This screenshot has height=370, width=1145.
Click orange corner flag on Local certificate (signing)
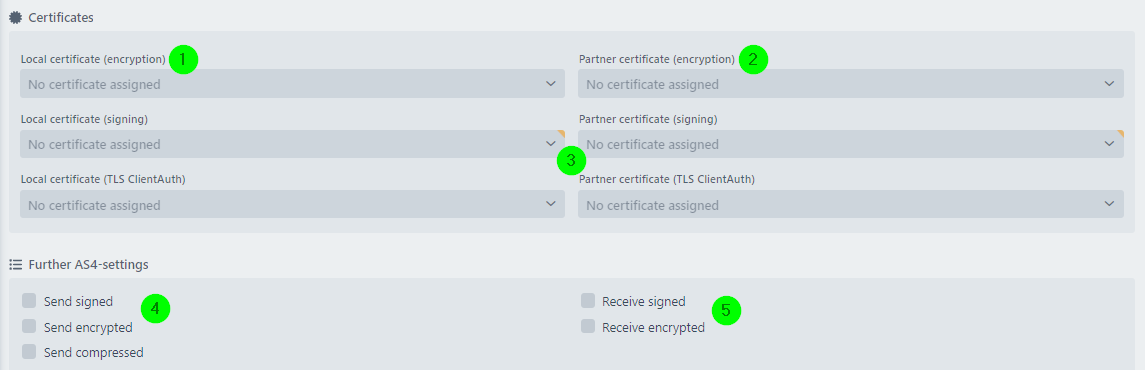[562, 134]
